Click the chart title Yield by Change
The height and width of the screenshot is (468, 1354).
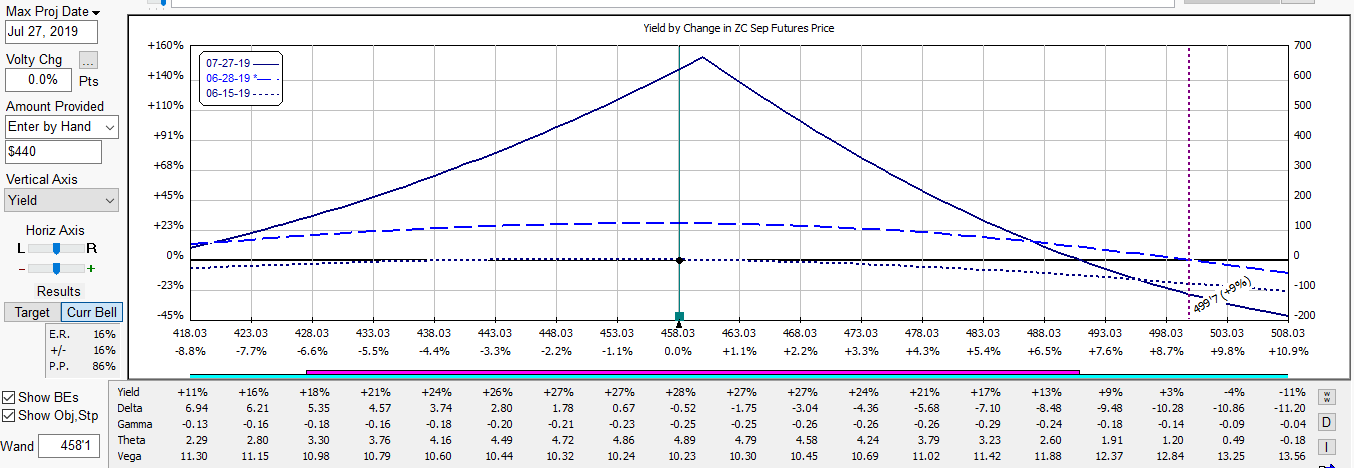click(739, 28)
